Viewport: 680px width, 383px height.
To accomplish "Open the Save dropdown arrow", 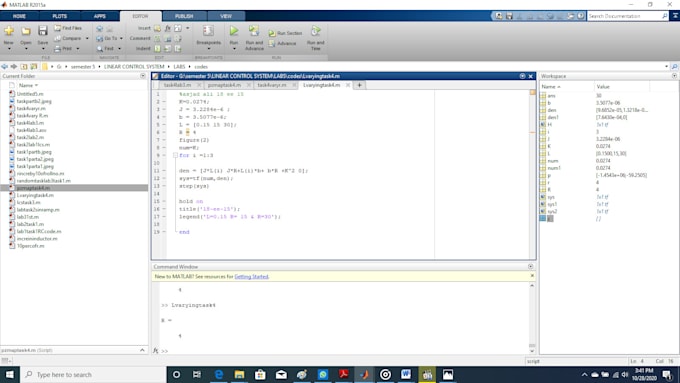I will click(x=42, y=49).
